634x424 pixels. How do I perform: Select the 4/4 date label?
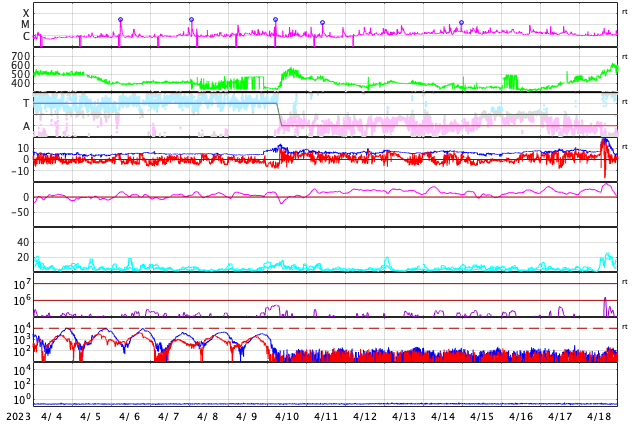(52, 416)
